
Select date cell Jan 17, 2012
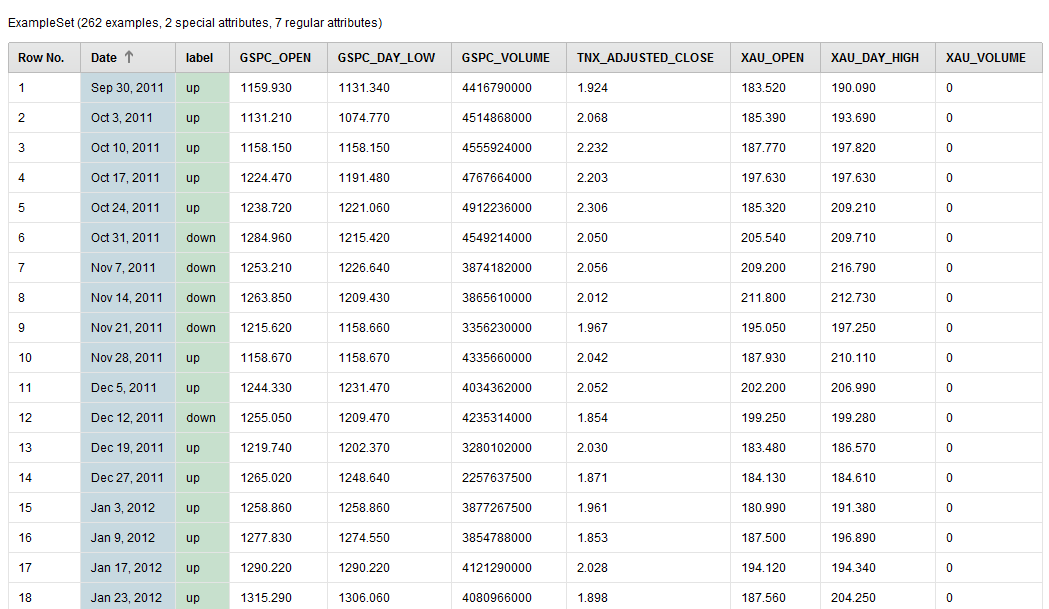(x=126, y=568)
